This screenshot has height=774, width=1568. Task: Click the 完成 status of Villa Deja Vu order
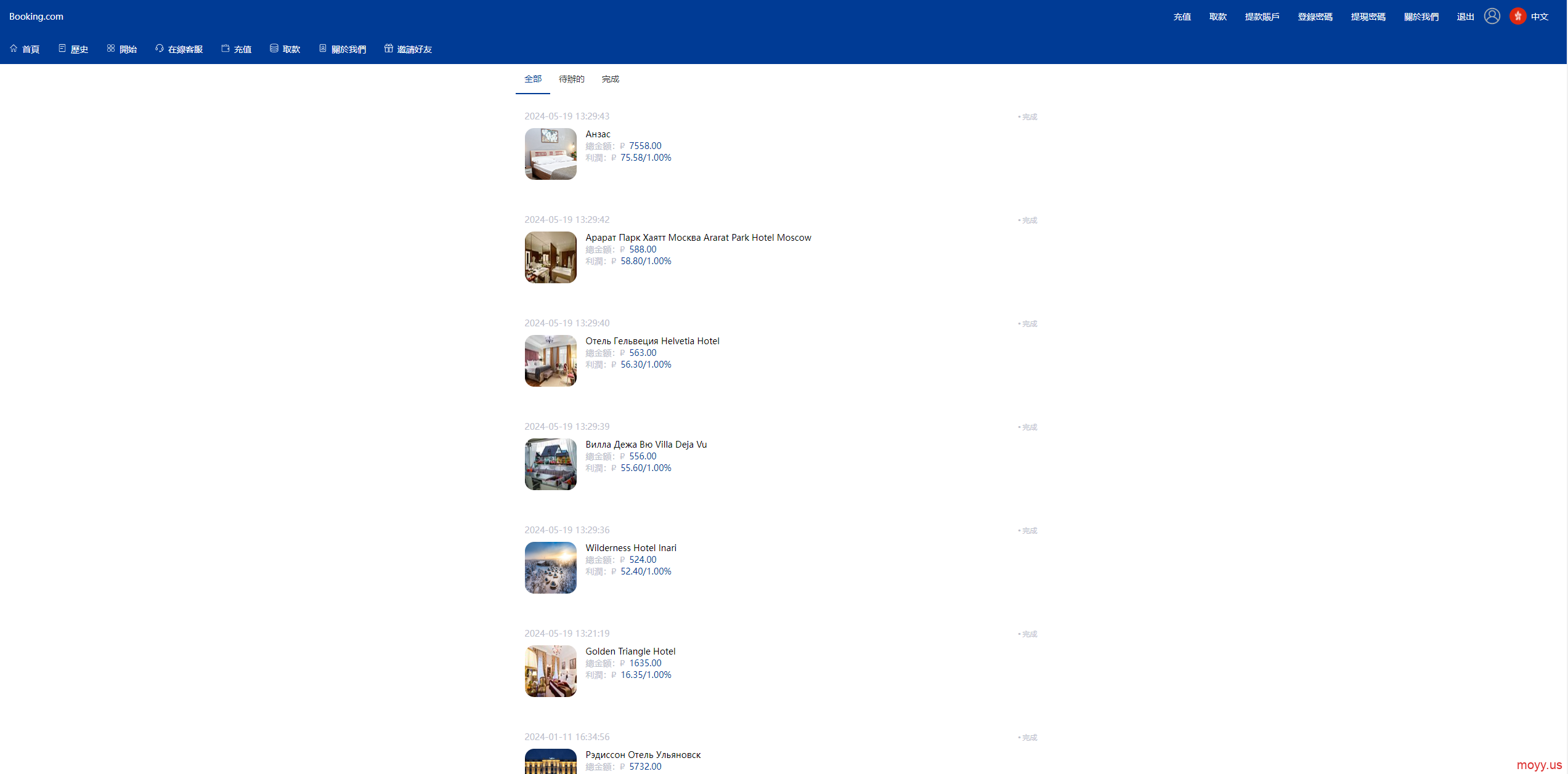[1029, 427]
